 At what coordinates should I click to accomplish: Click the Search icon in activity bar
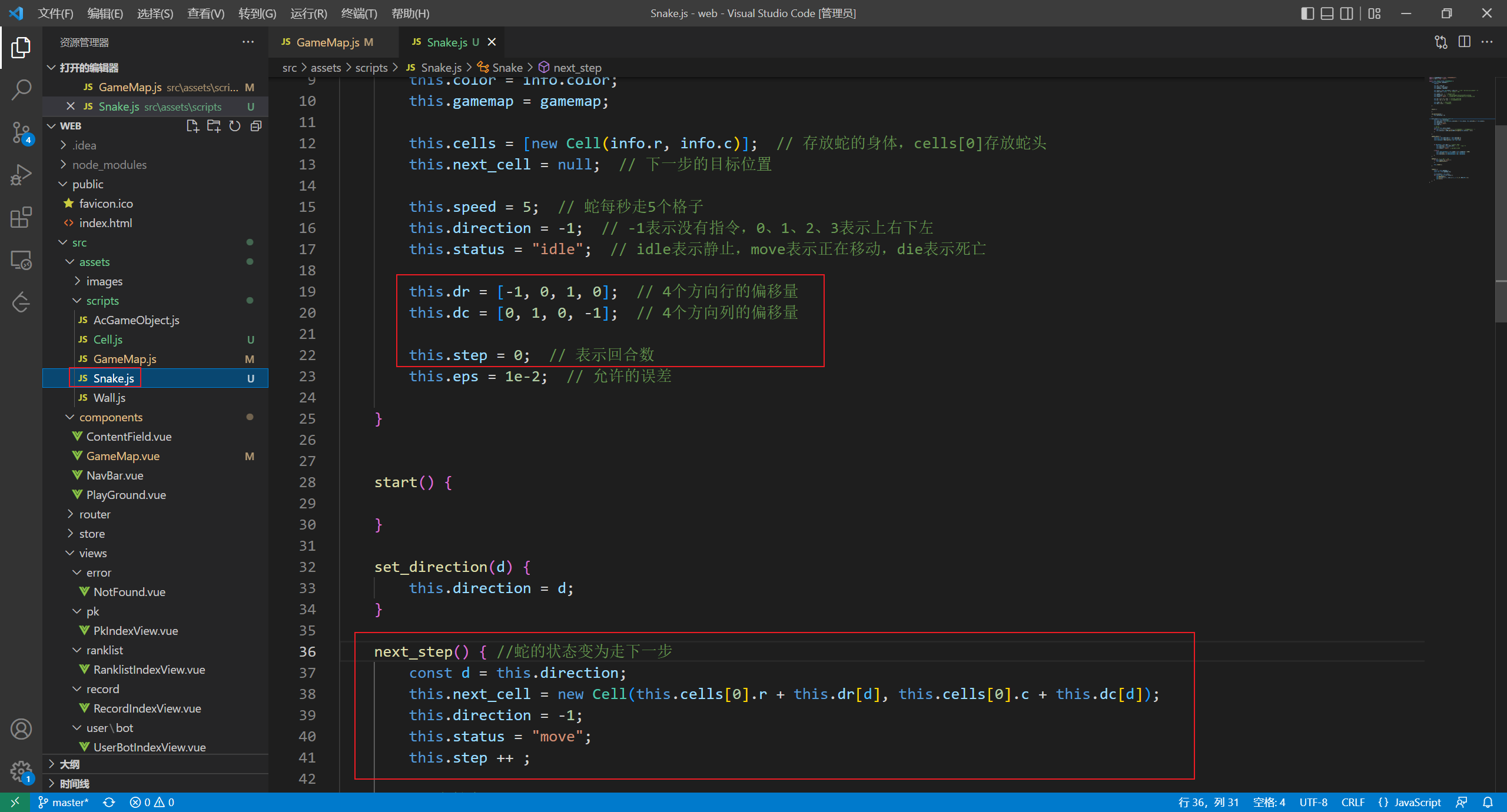pyautogui.click(x=21, y=87)
